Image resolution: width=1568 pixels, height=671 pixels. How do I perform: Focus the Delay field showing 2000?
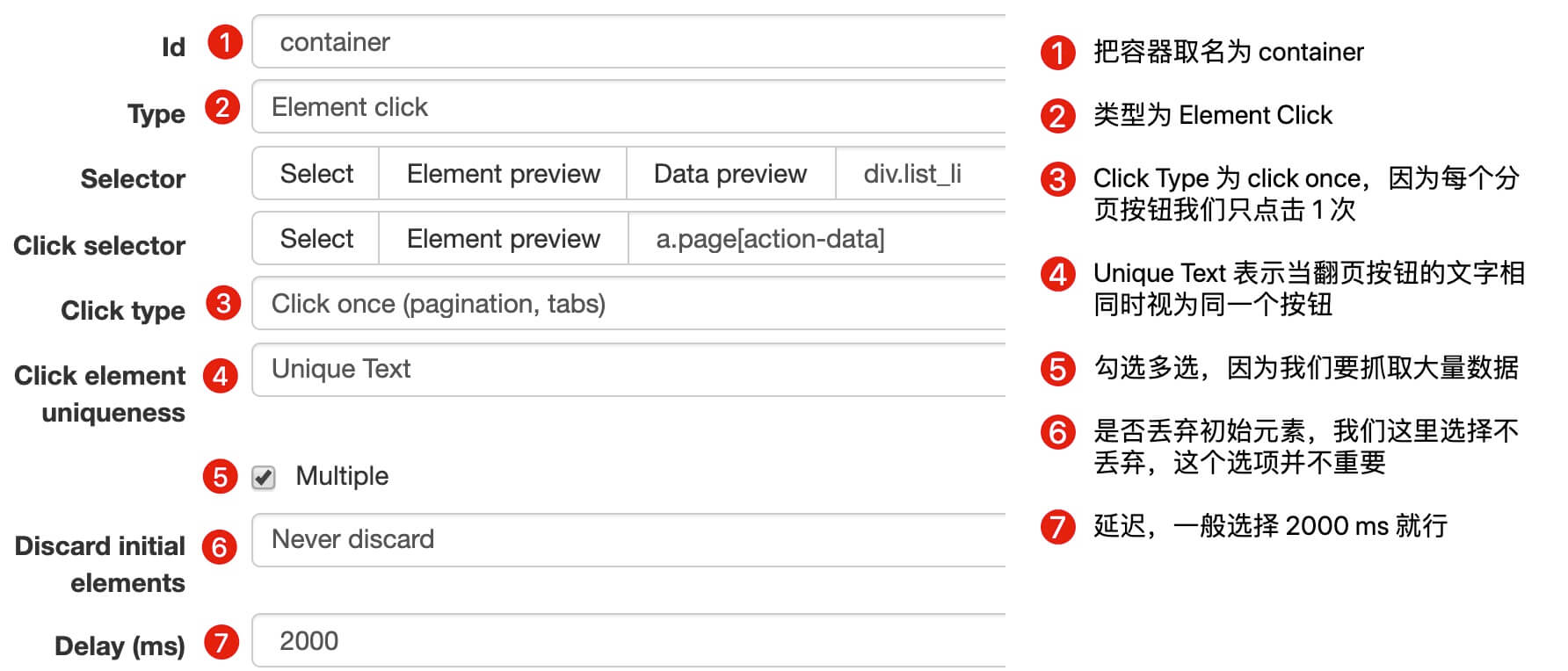tap(628, 641)
